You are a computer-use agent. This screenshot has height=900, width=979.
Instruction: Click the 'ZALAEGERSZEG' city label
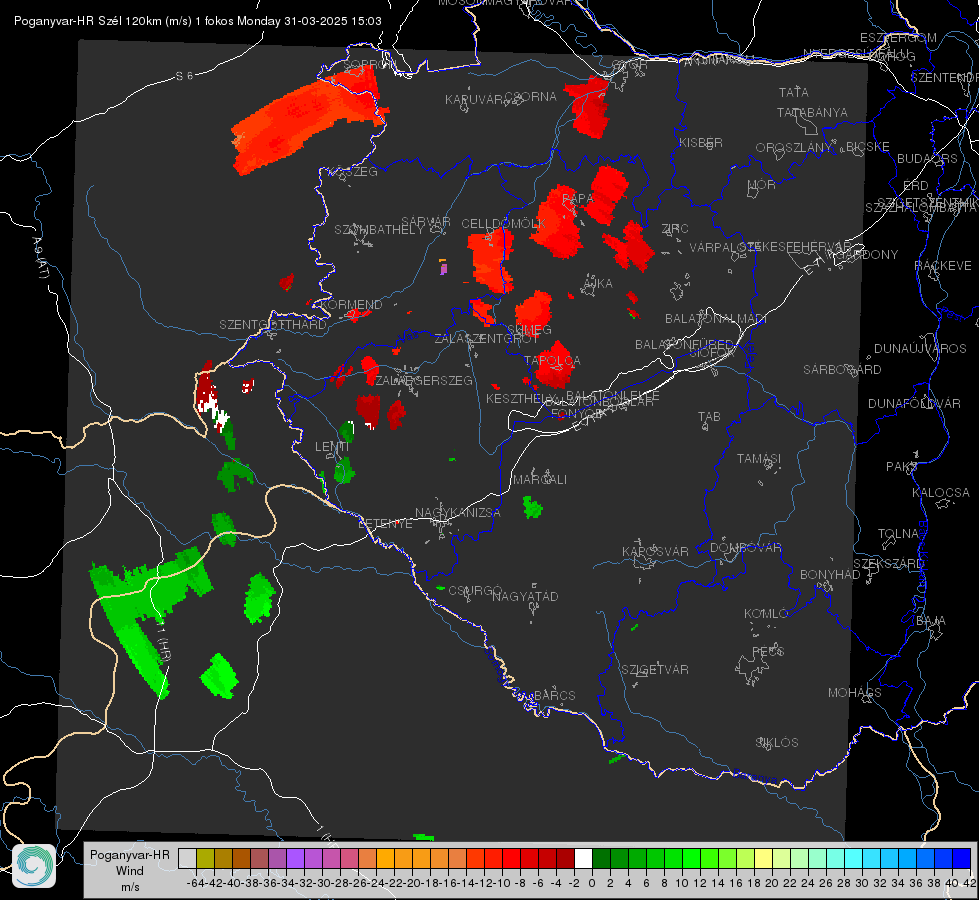pos(424,380)
